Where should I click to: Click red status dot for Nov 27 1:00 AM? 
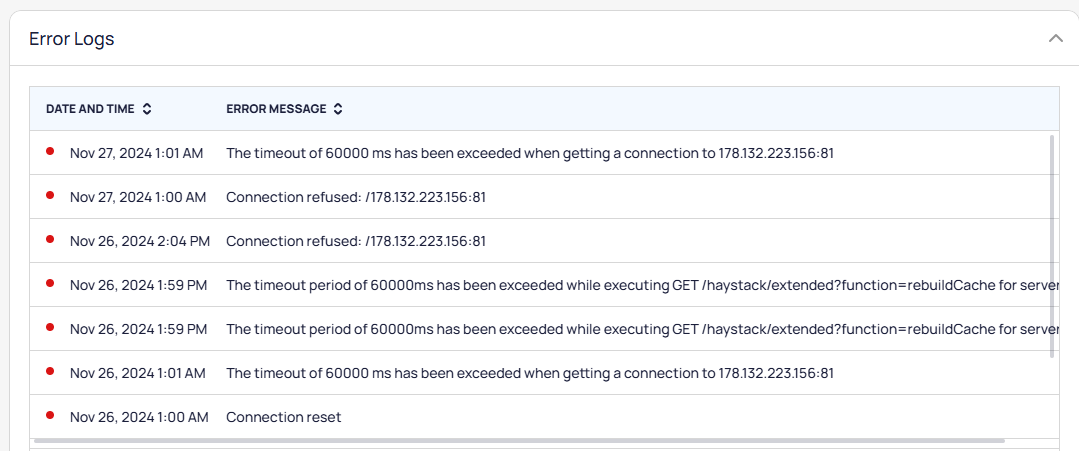(50, 196)
